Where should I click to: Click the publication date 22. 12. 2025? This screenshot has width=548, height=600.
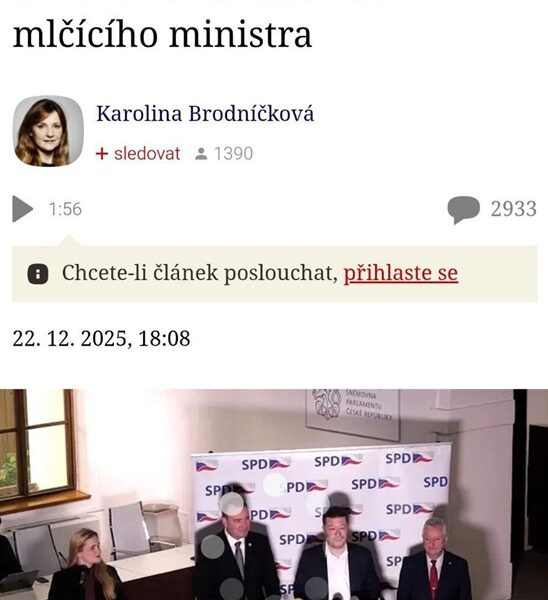click(x=70, y=339)
